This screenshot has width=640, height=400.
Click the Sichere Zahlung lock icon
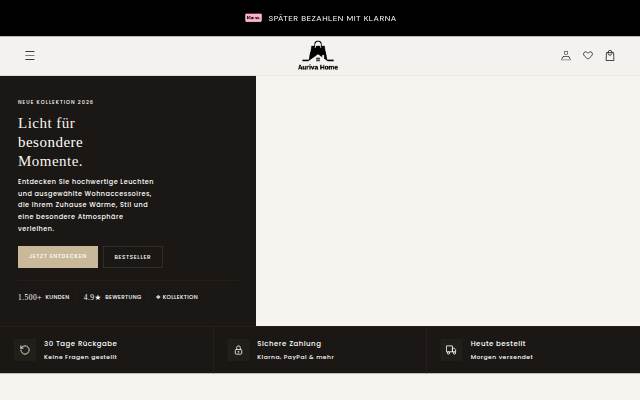(238, 350)
